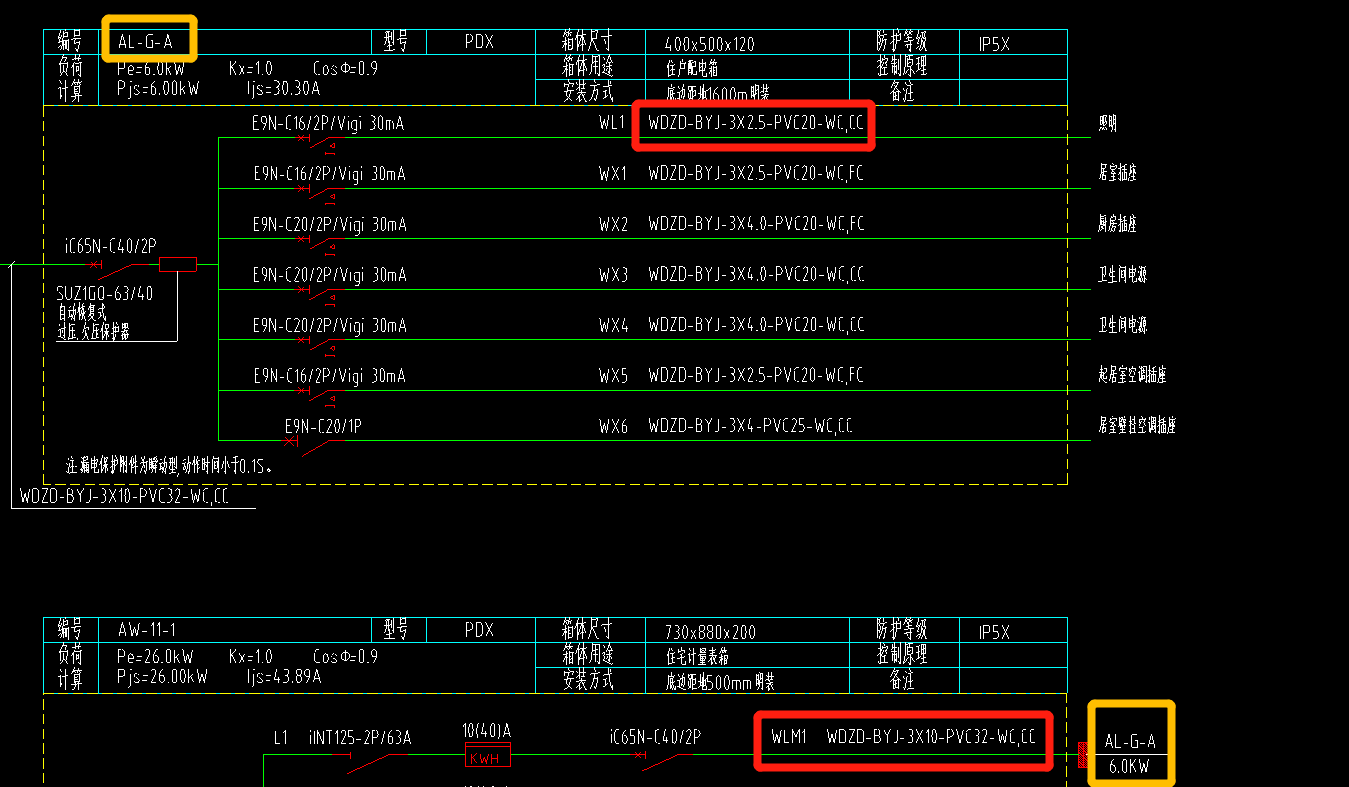Click the WX1 cable spec 'WDZD-BYJ-3X2.5-PVC20-WC,FC'

tap(756, 174)
